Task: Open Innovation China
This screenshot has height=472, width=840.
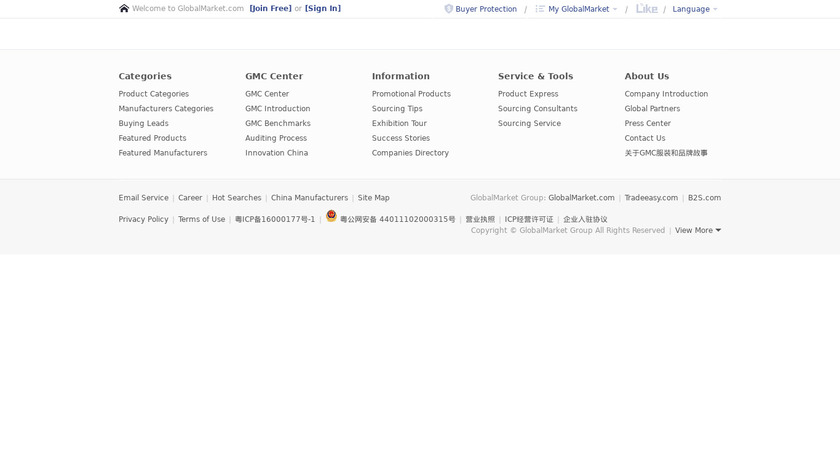Action: [x=277, y=153]
